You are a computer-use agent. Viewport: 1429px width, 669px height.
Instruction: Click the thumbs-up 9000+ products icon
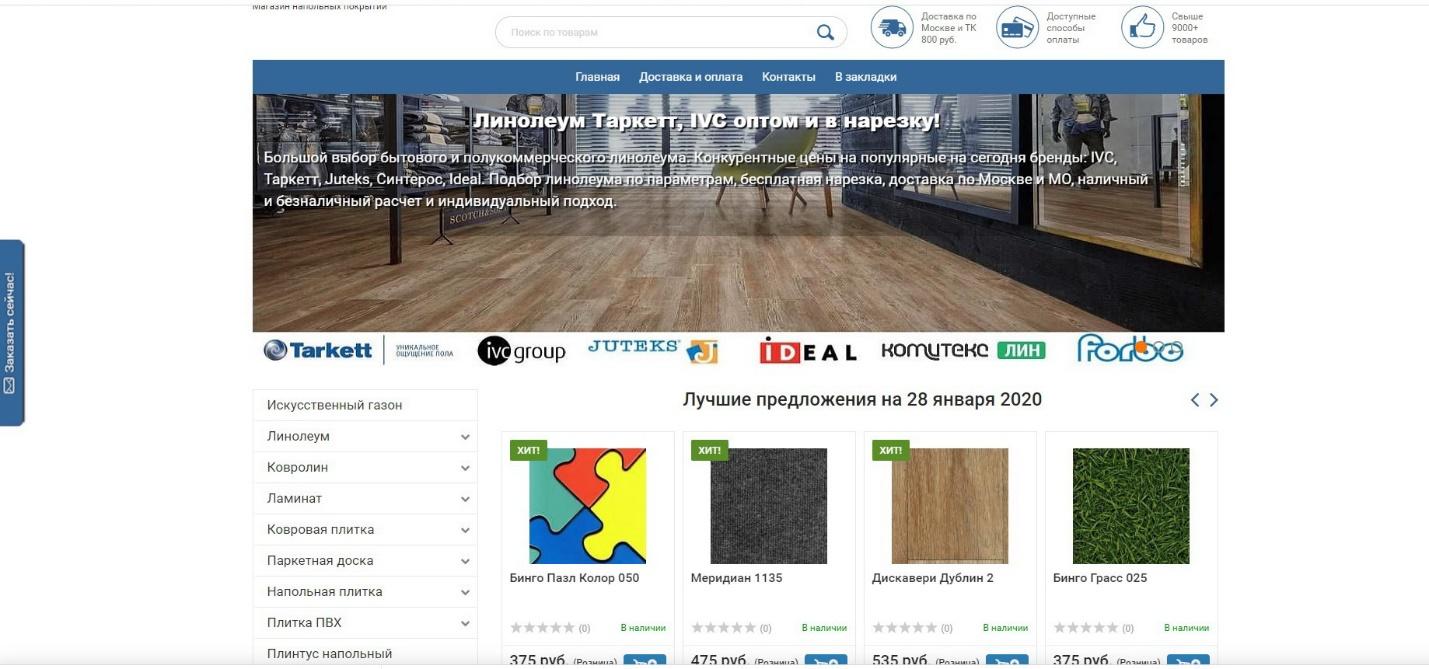1142,28
